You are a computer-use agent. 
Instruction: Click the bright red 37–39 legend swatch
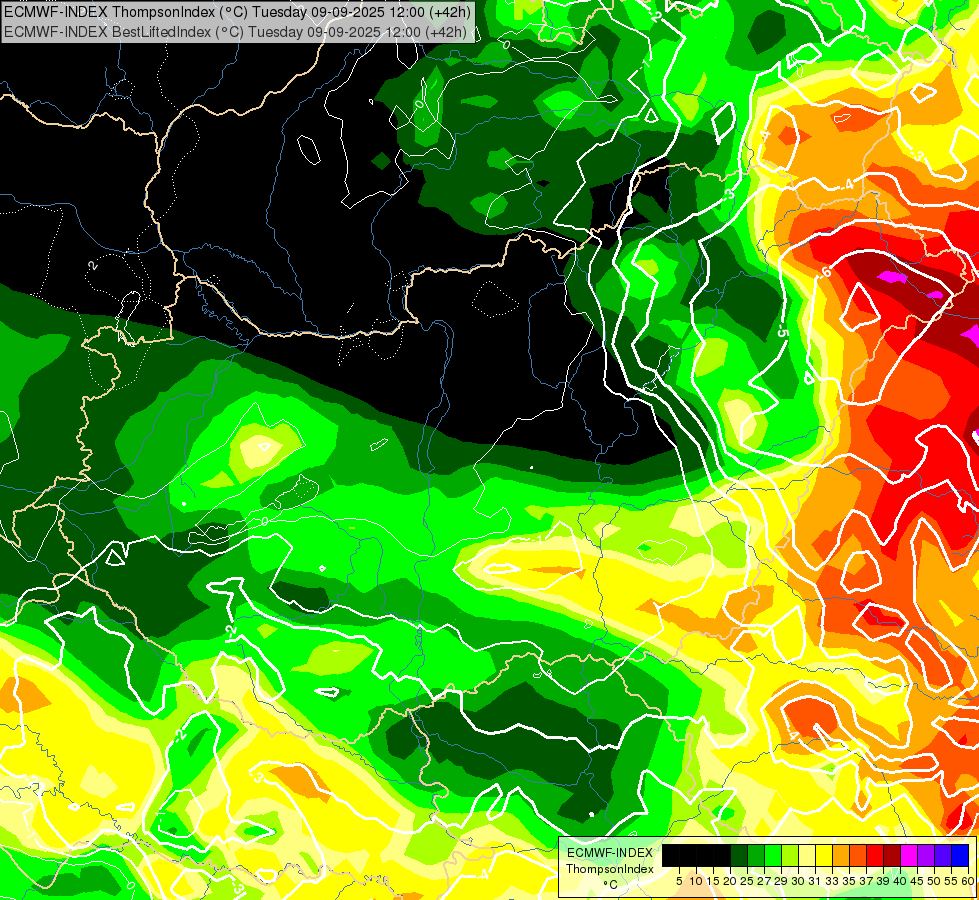[x=875, y=855]
